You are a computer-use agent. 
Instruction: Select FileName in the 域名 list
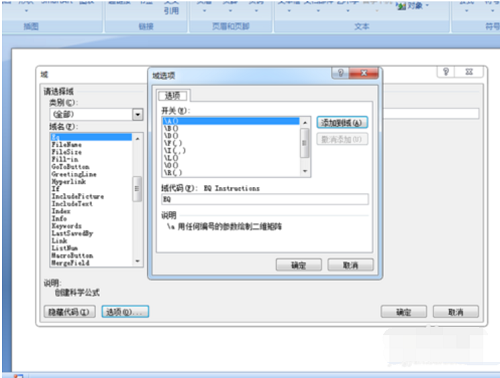91,145
